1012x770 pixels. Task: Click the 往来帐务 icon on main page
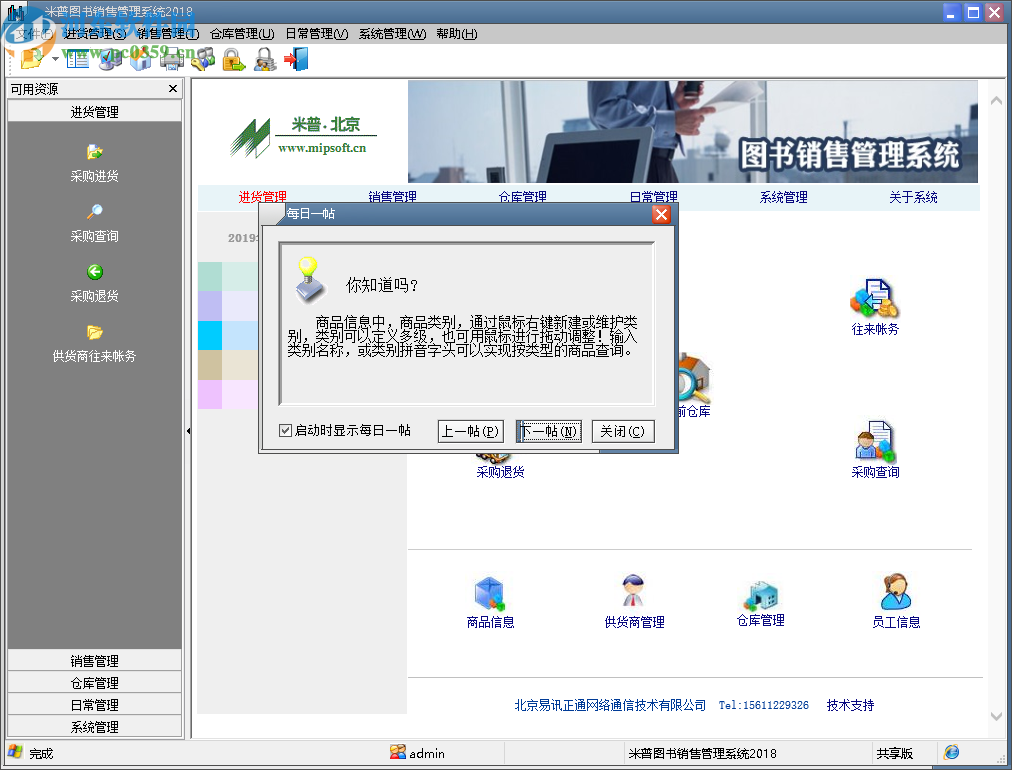(875, 298)
